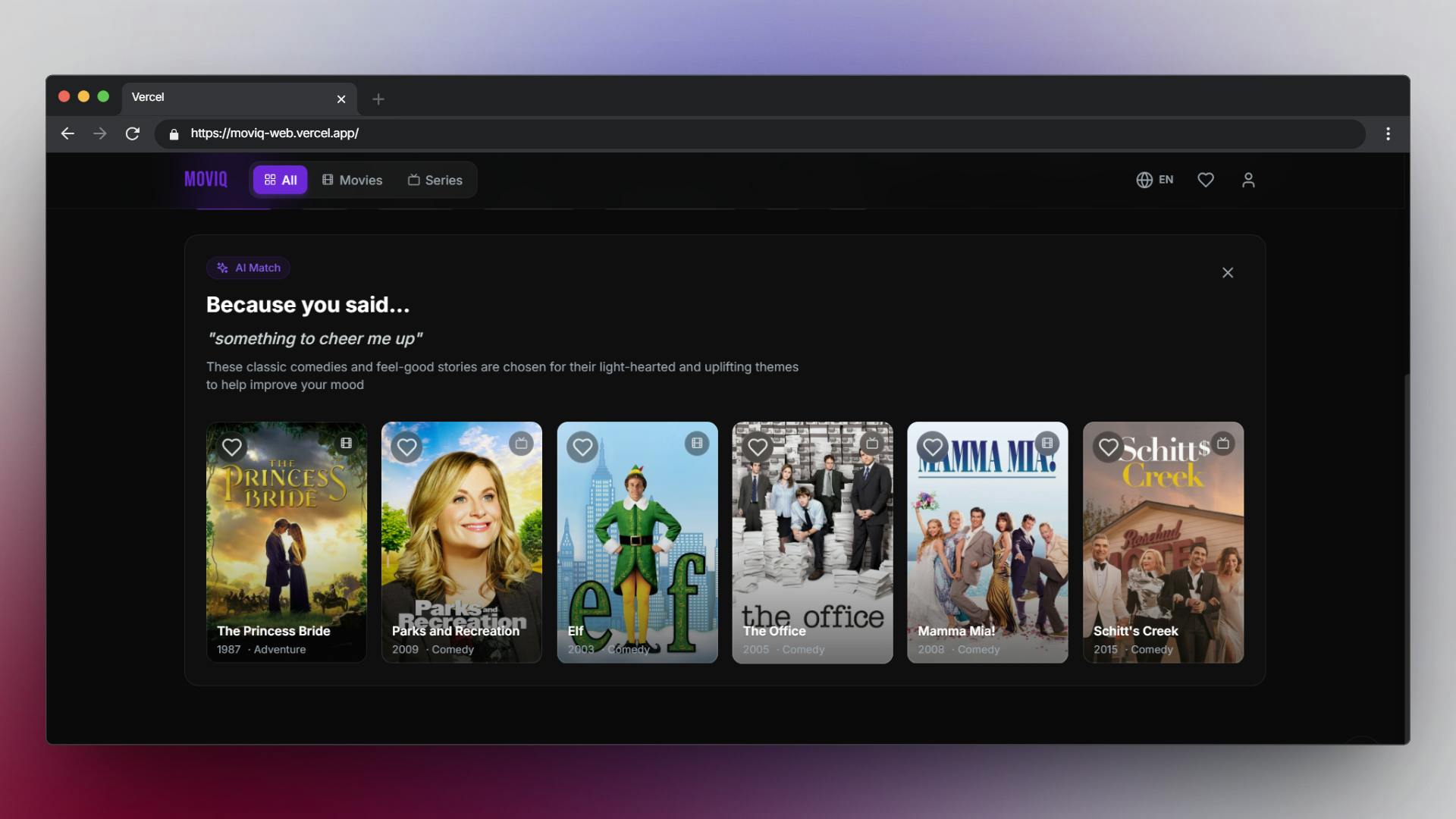Toggle heart on The Office card

coord(758,447)
